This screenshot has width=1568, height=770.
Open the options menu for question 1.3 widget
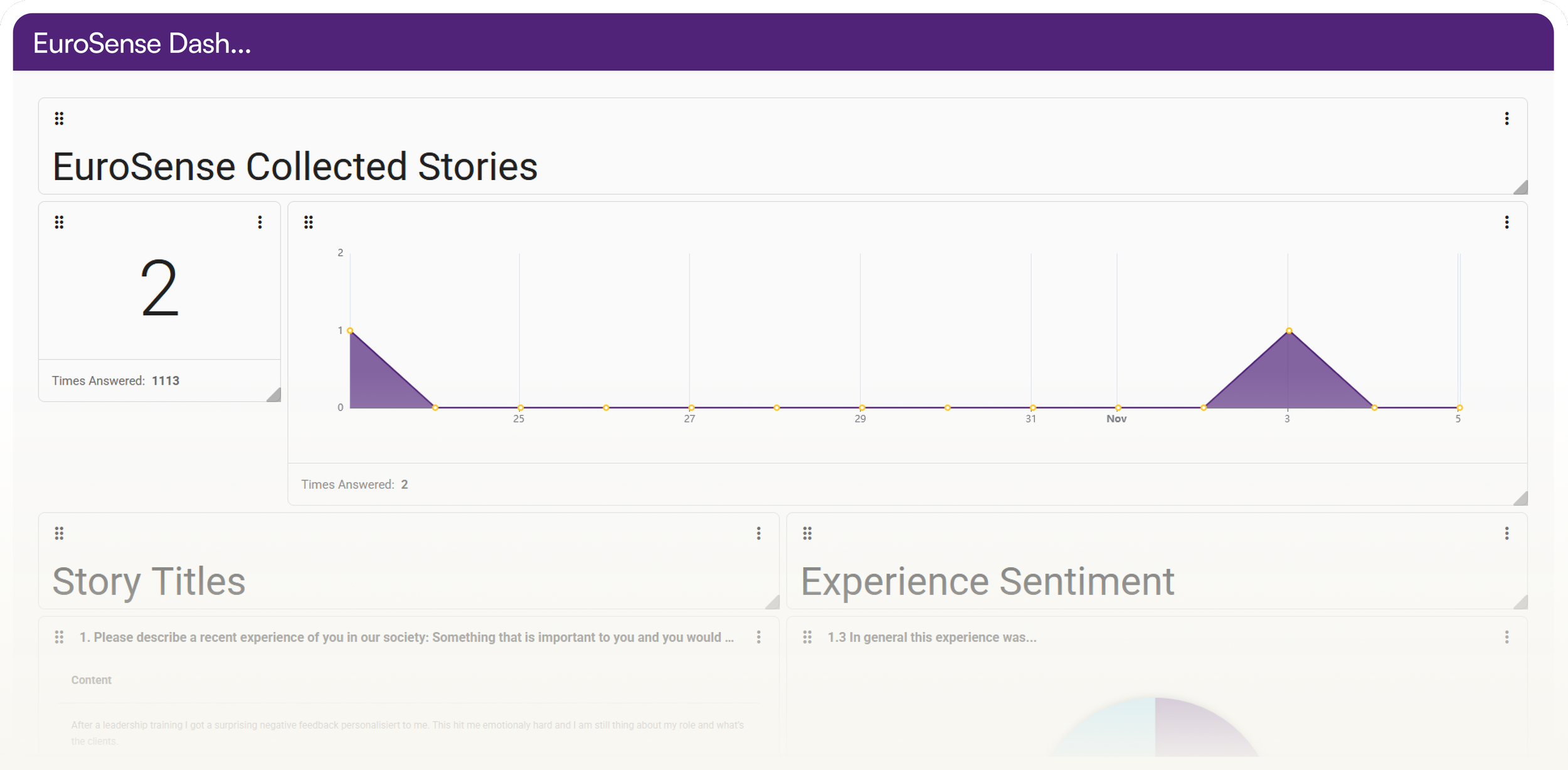tap(1507, 638)
